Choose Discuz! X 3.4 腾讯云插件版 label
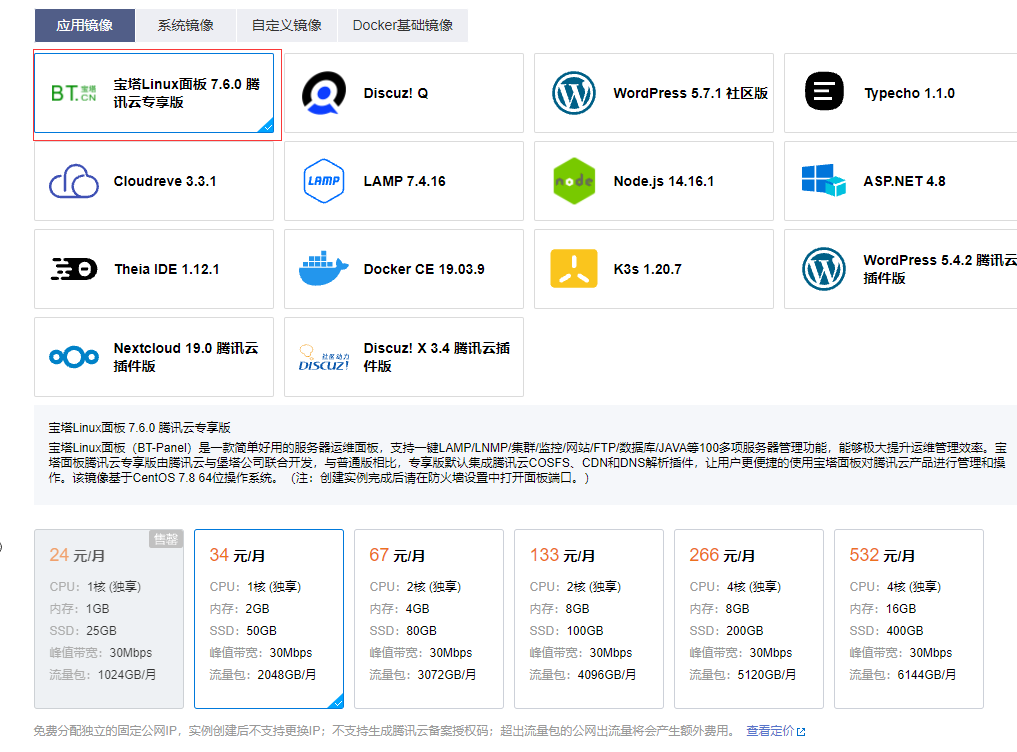Screen dimensions: 1017x752 point(437,357)
